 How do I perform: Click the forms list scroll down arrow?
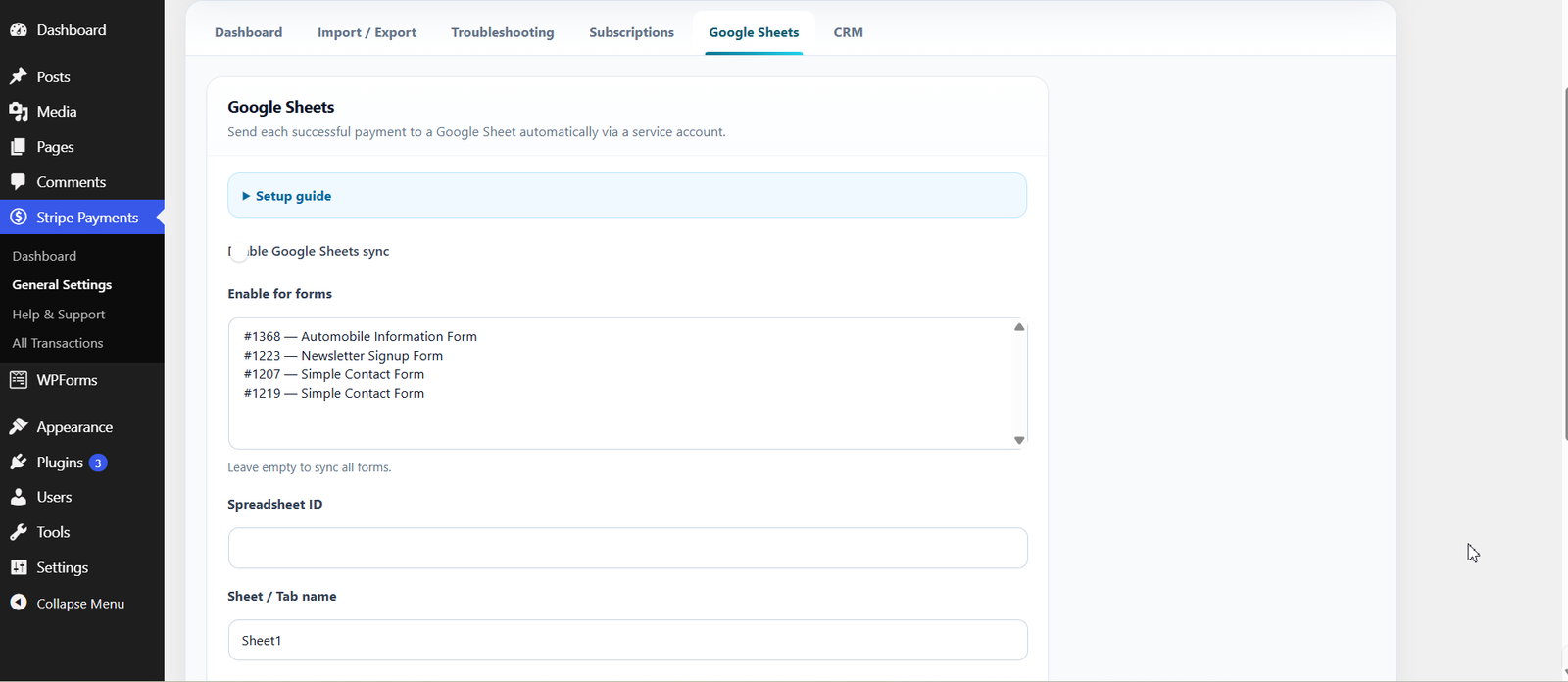tap(1019, 440)
